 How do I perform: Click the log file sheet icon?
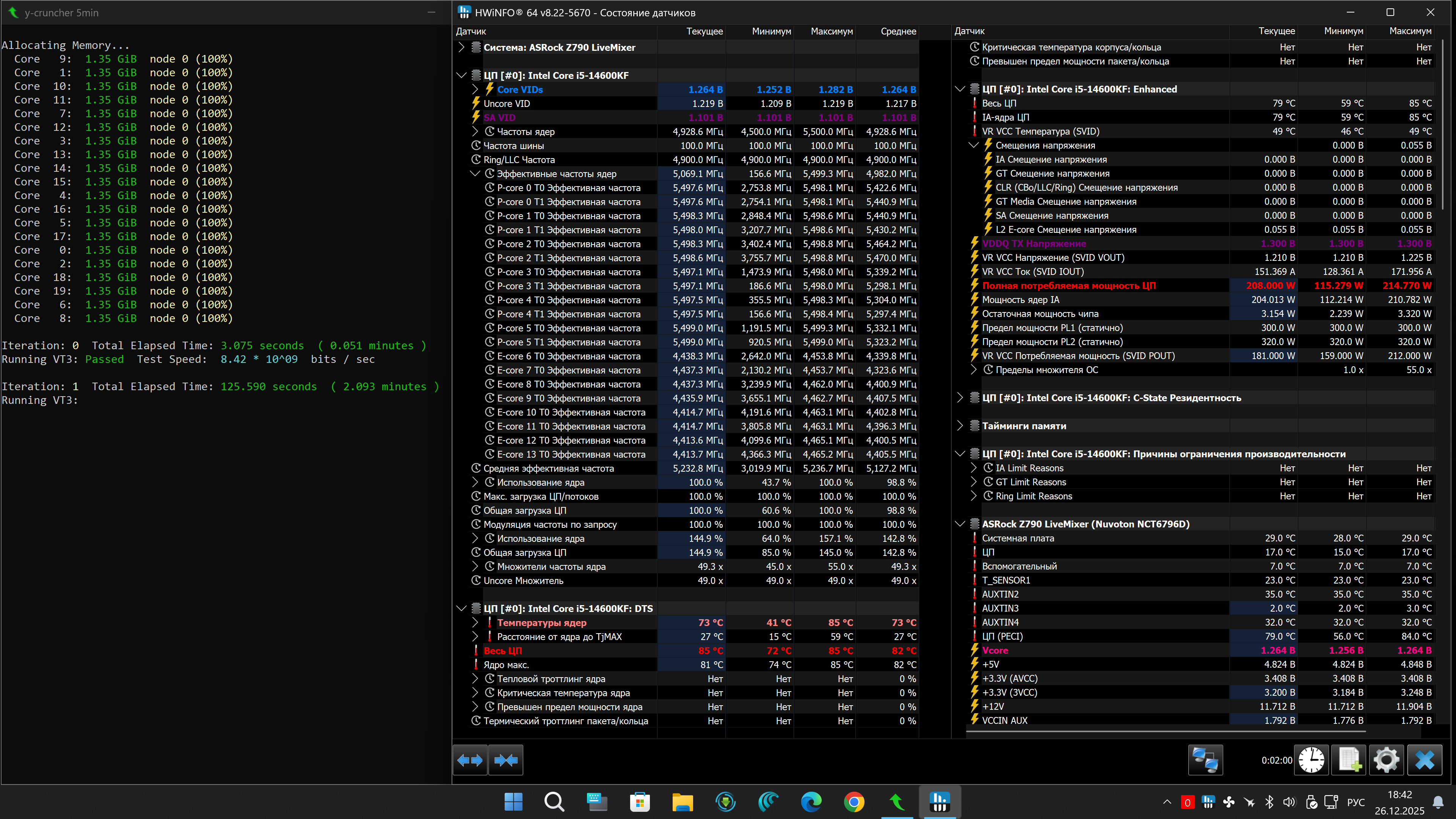[1349, 760]
